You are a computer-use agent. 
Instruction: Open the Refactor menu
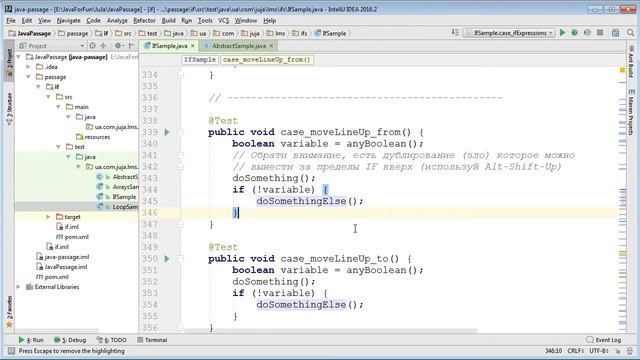pos(144,20)
